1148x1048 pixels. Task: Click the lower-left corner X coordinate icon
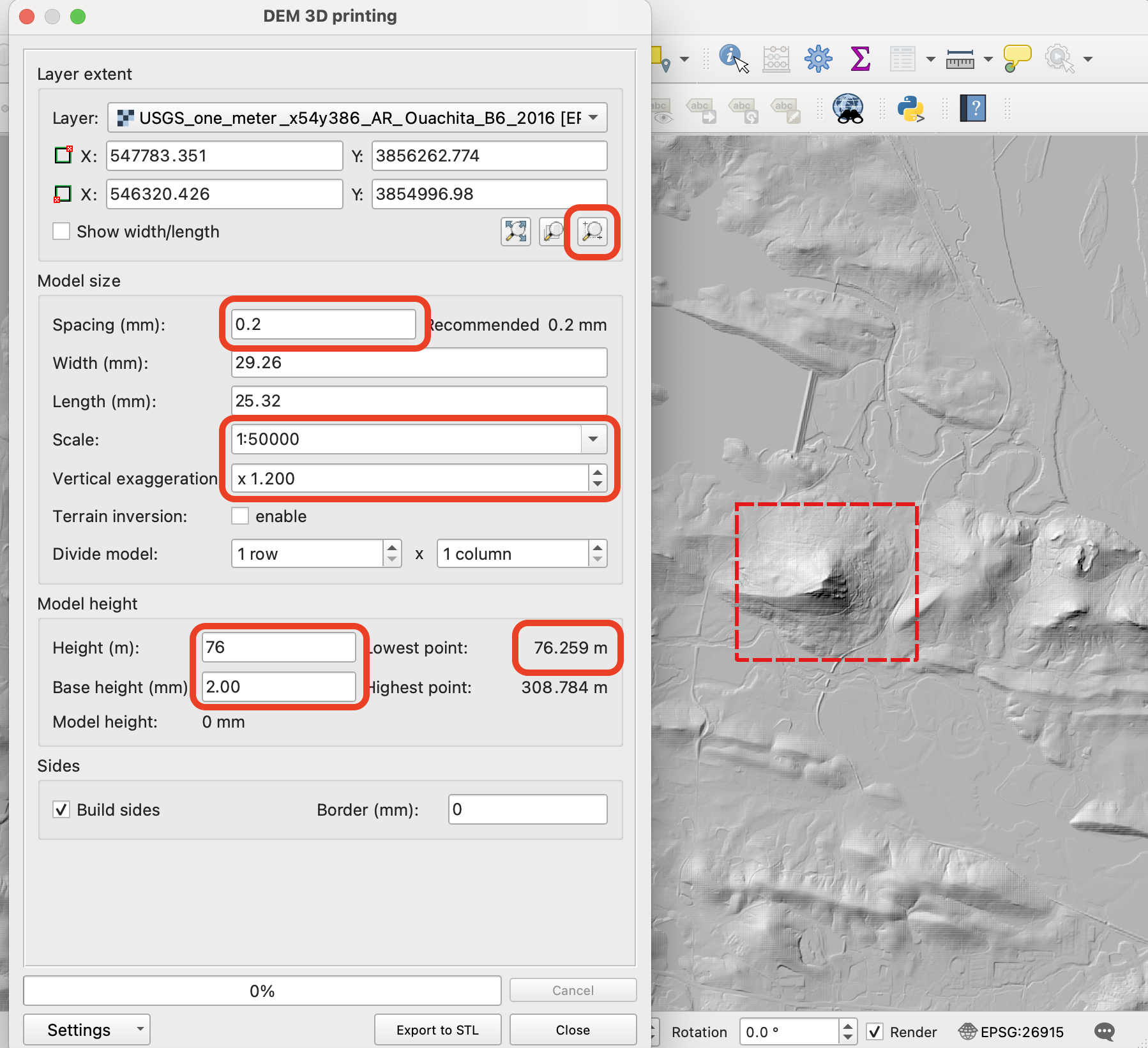click(63, 193)
